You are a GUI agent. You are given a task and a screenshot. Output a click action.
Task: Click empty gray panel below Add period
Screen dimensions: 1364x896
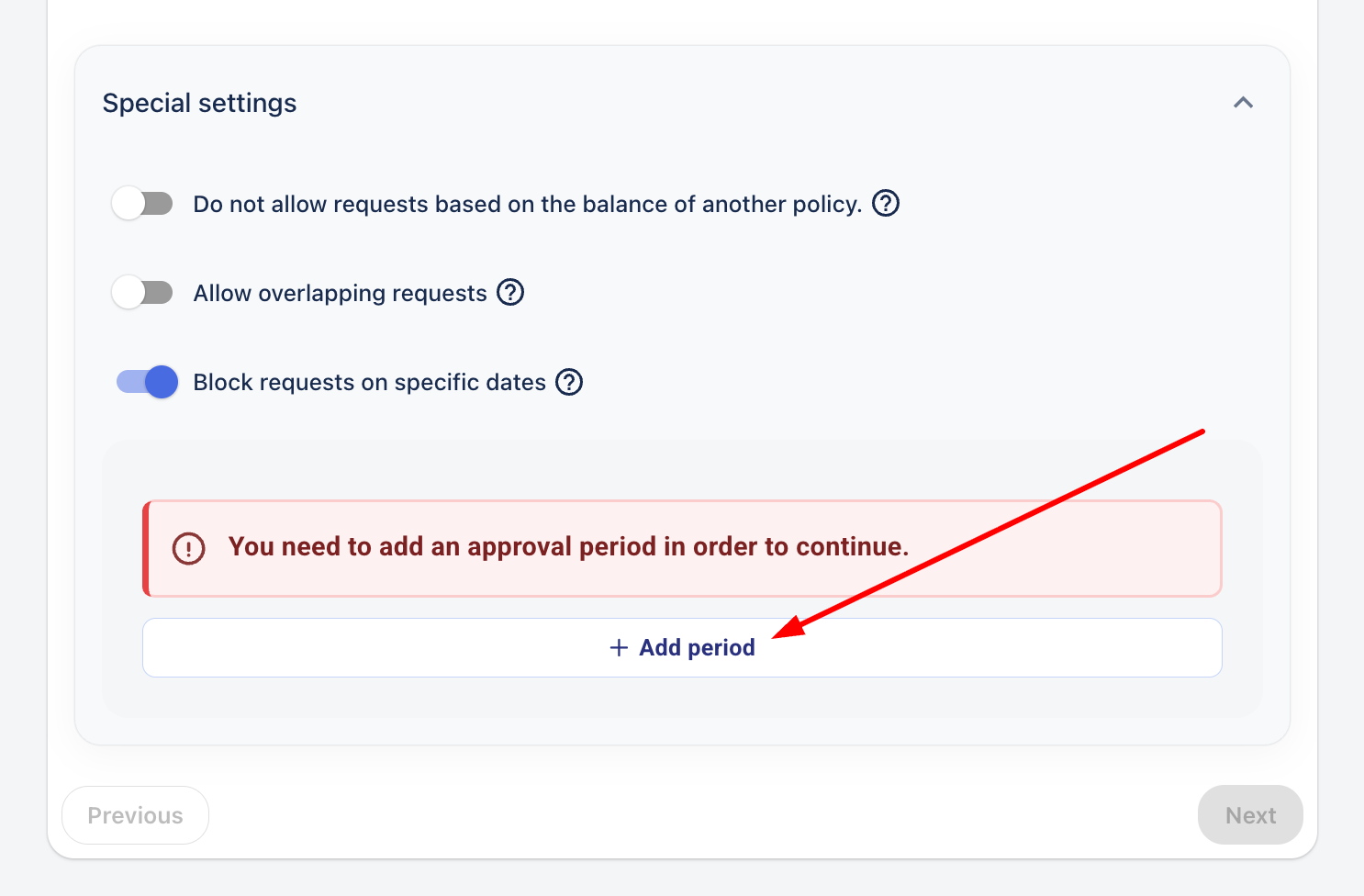click(x=682, y=698)
